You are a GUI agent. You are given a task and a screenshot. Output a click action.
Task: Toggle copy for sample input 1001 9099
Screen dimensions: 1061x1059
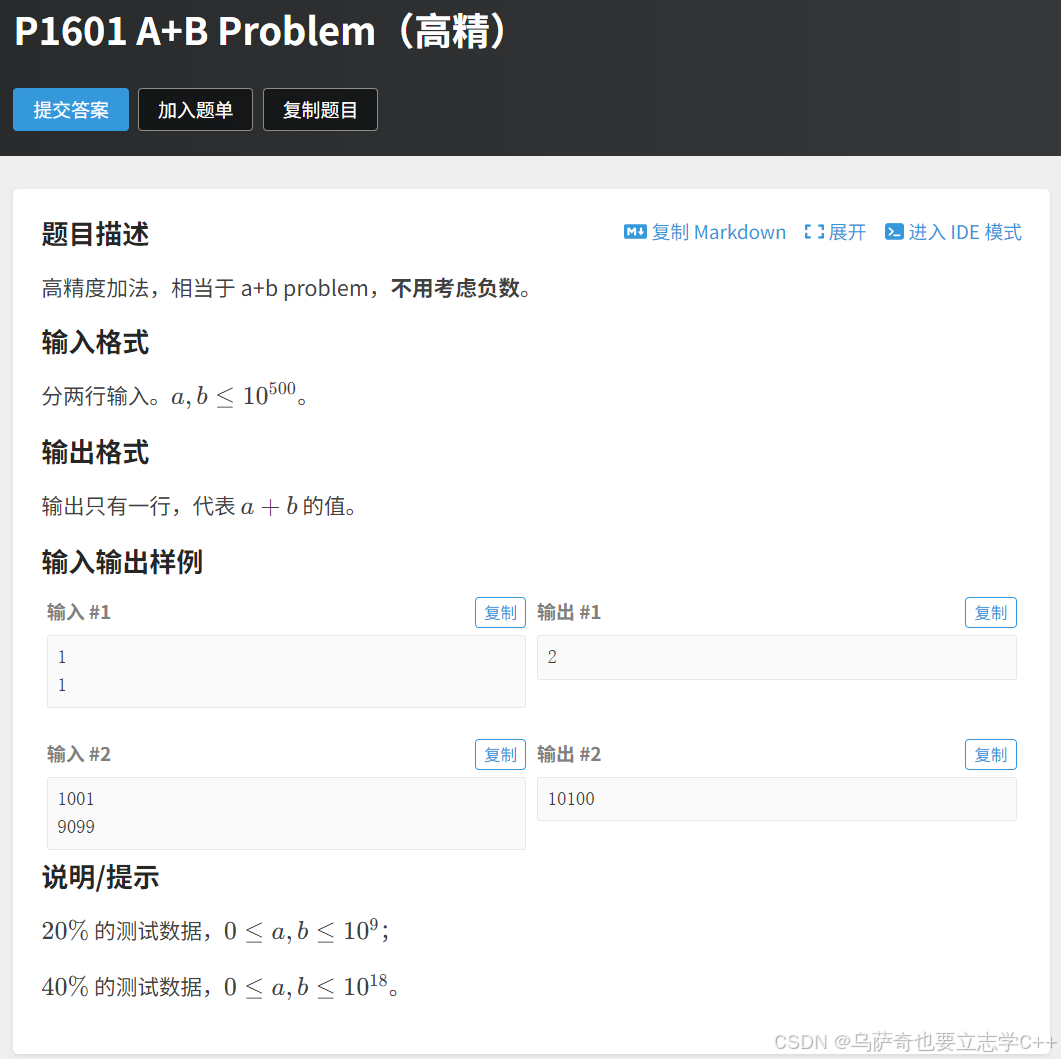click(500, 754)
